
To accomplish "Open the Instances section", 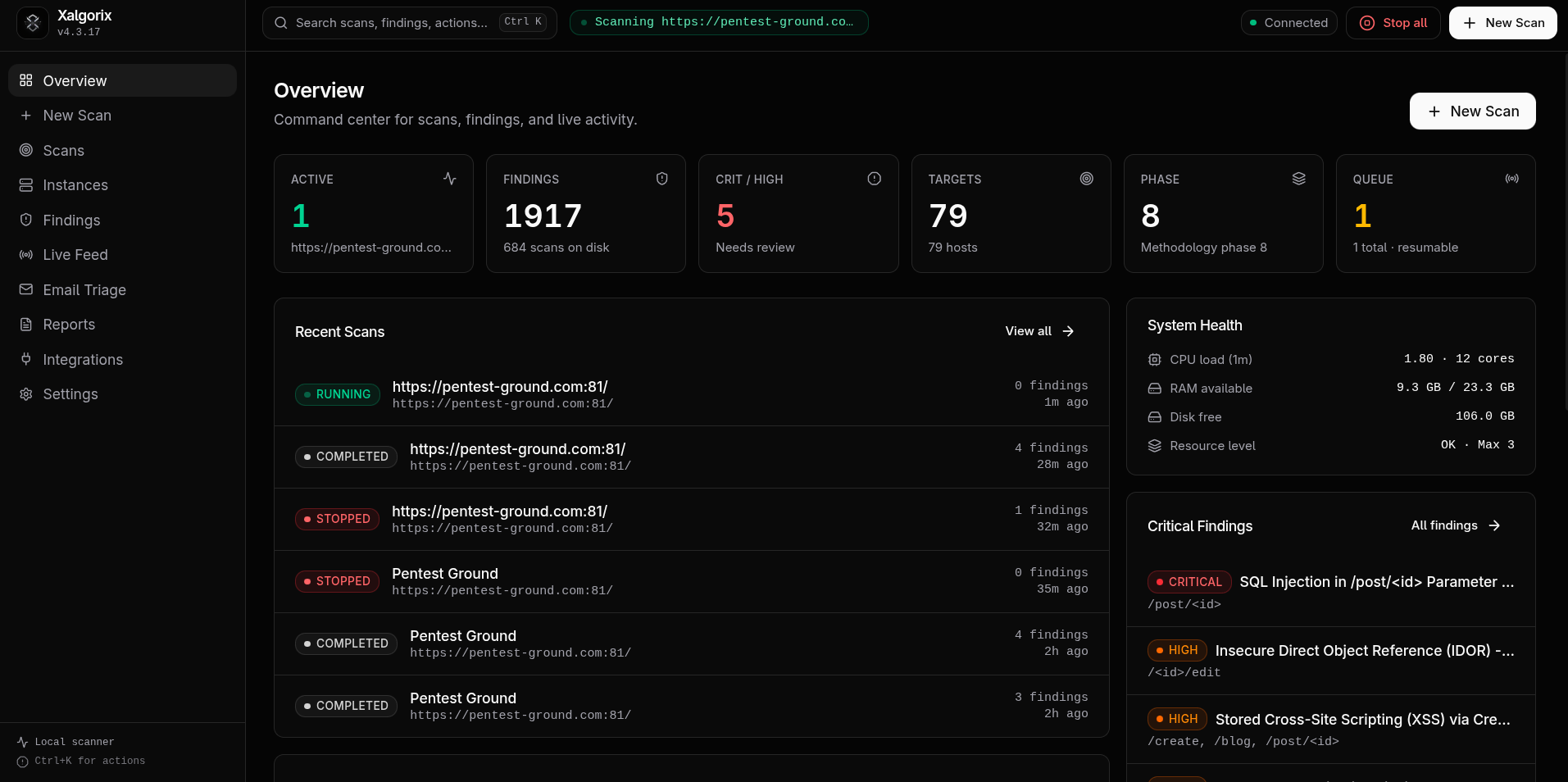I will [122, 185].
